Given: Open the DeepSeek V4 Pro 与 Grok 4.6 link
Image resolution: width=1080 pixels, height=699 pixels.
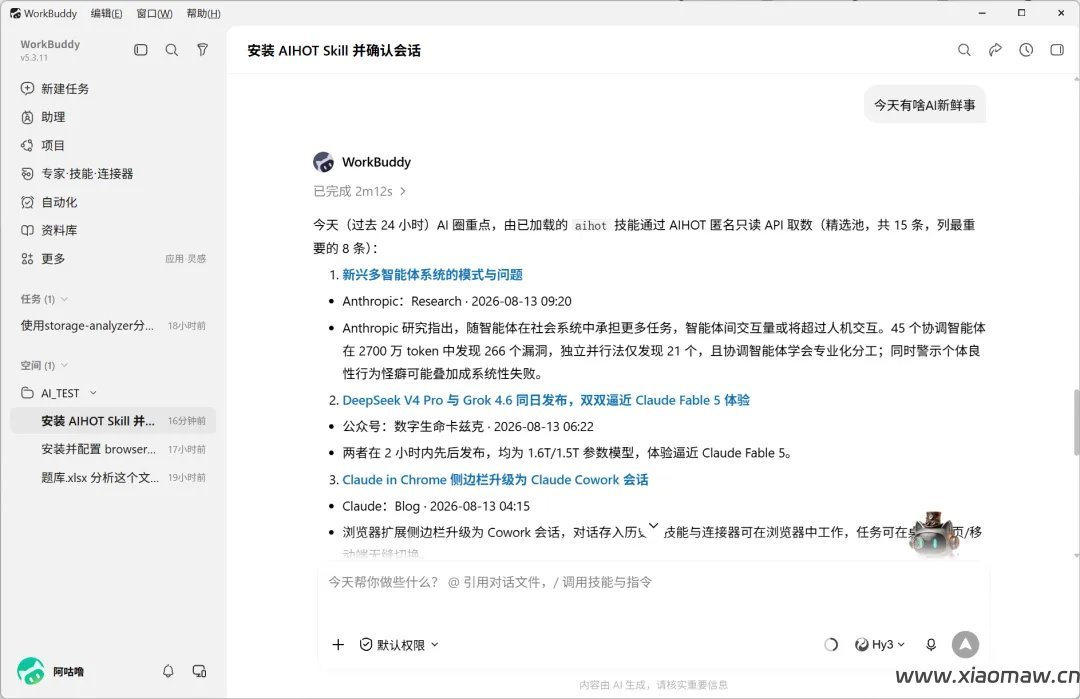Looking at the screenshot, I should point(546,400).
